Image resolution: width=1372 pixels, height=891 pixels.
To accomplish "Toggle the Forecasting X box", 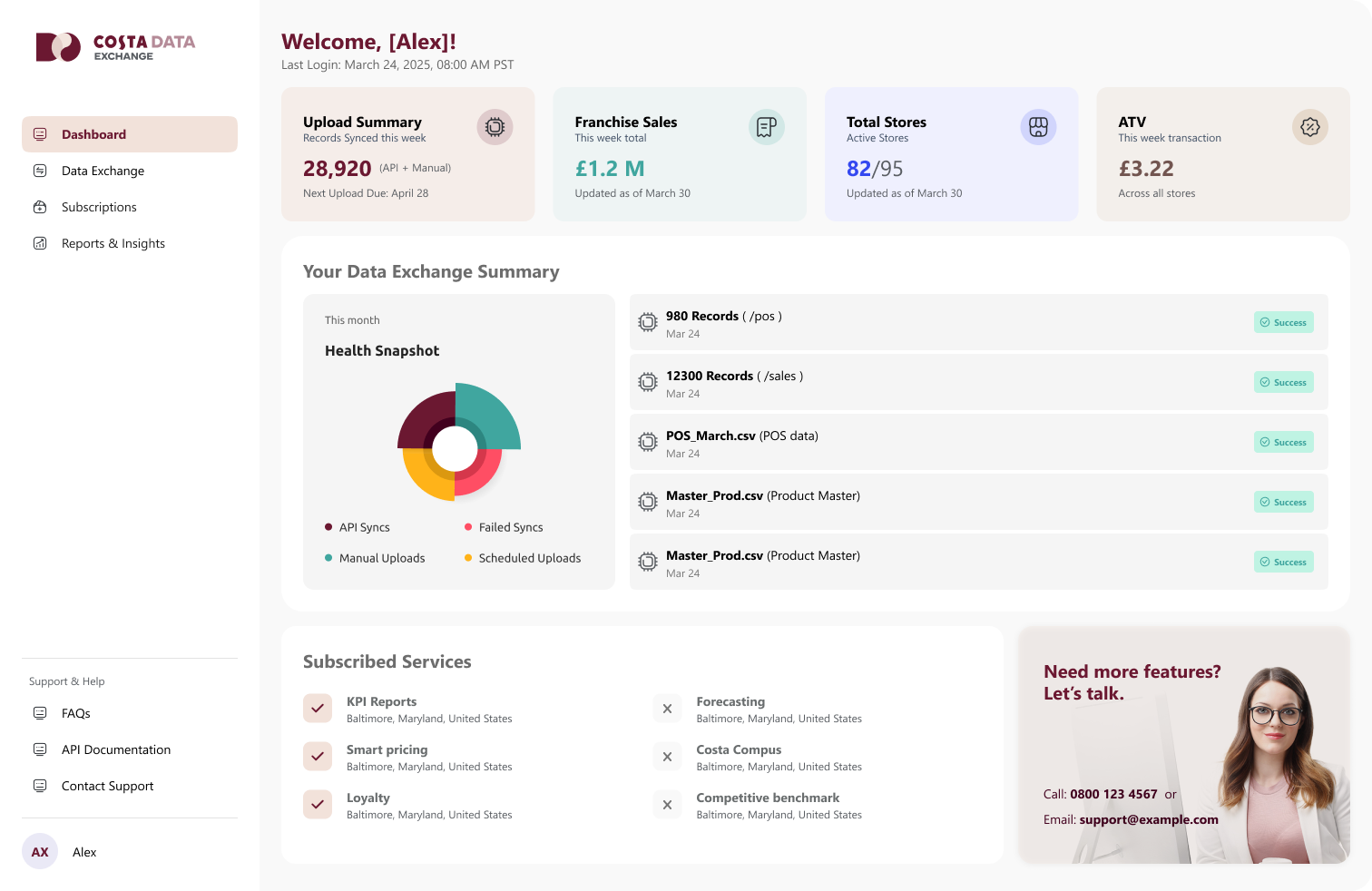I will (x=667, y=709).
